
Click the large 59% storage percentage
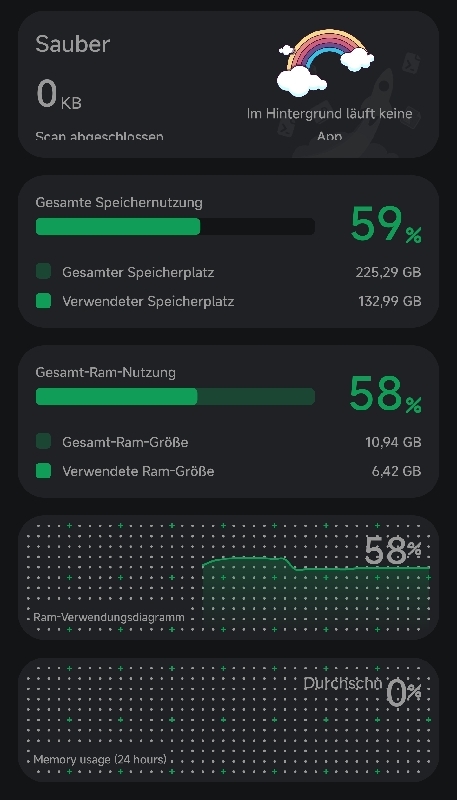(x=386, y=224)
